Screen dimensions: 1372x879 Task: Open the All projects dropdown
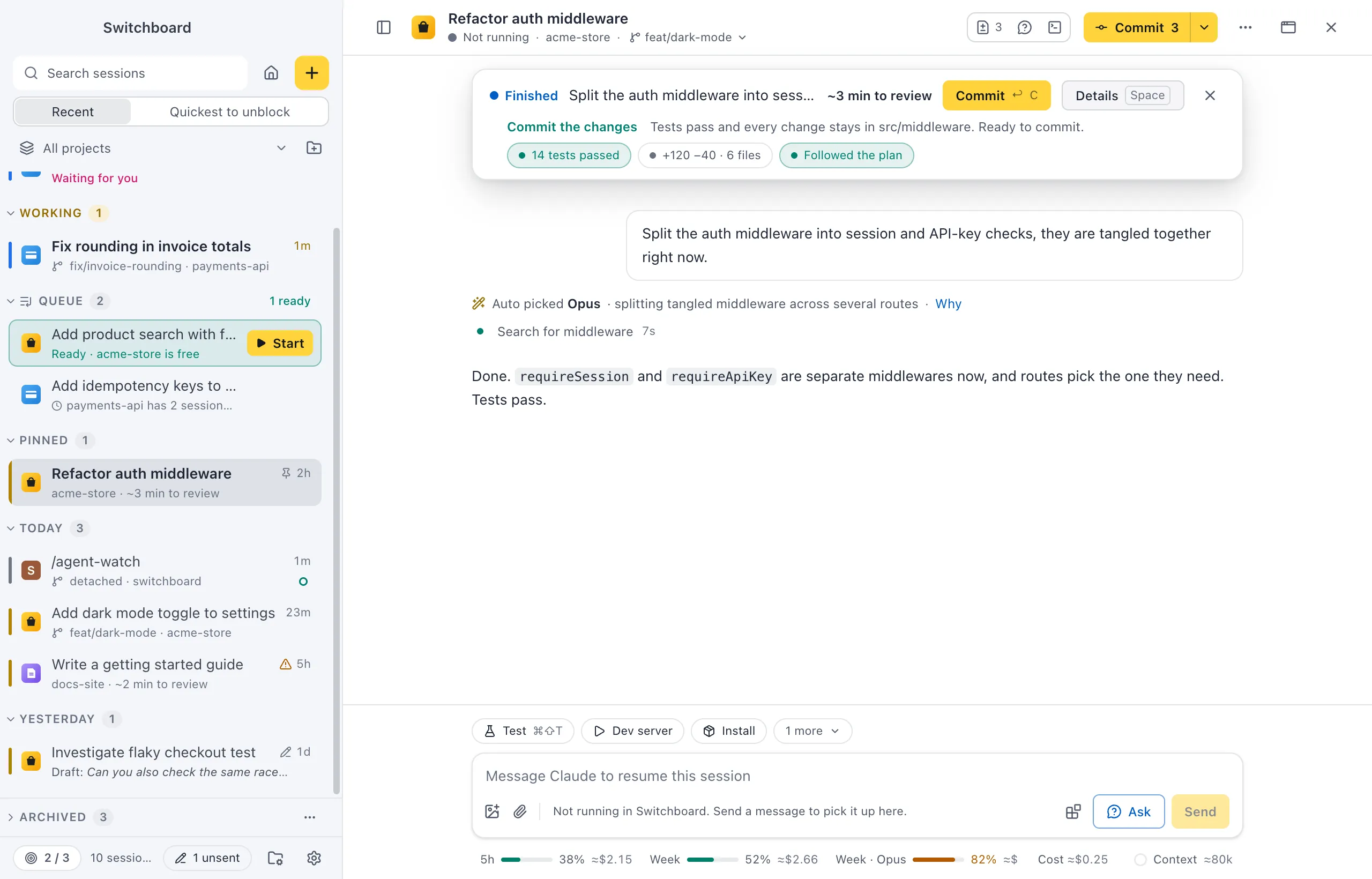click(x=153, y=148)
